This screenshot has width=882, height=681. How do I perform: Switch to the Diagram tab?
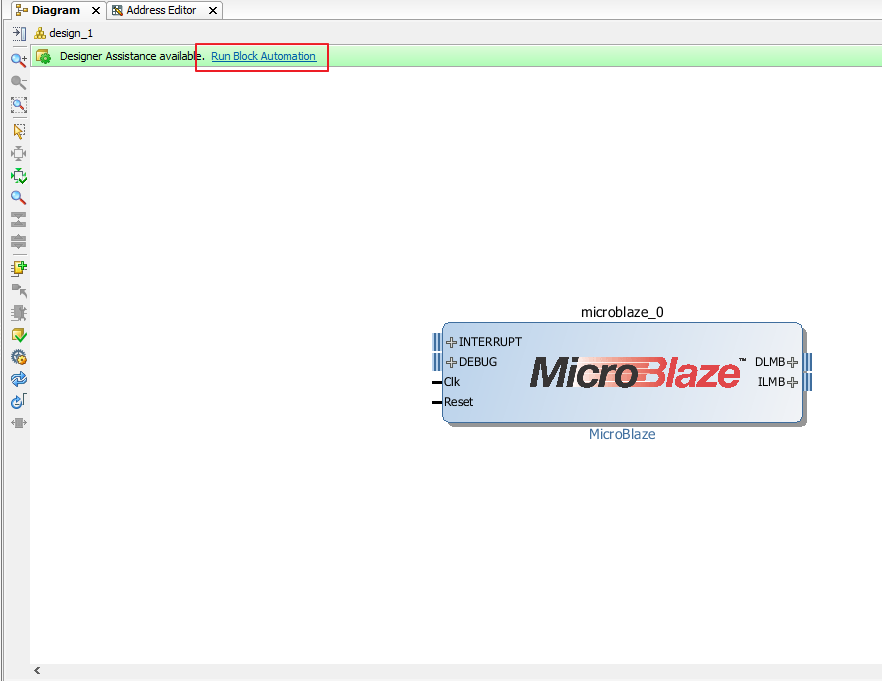(56, 10)
